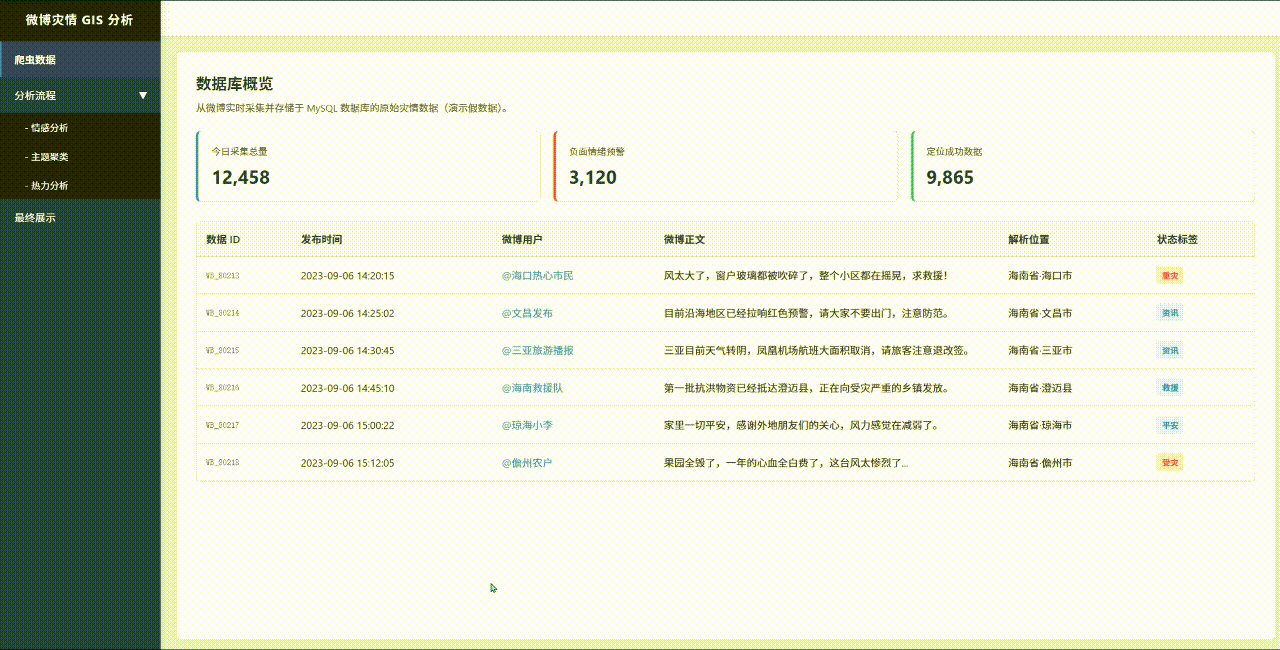Click the 负面情绪预警 stat card
The image size is (1280, 650).
(725, 166)
